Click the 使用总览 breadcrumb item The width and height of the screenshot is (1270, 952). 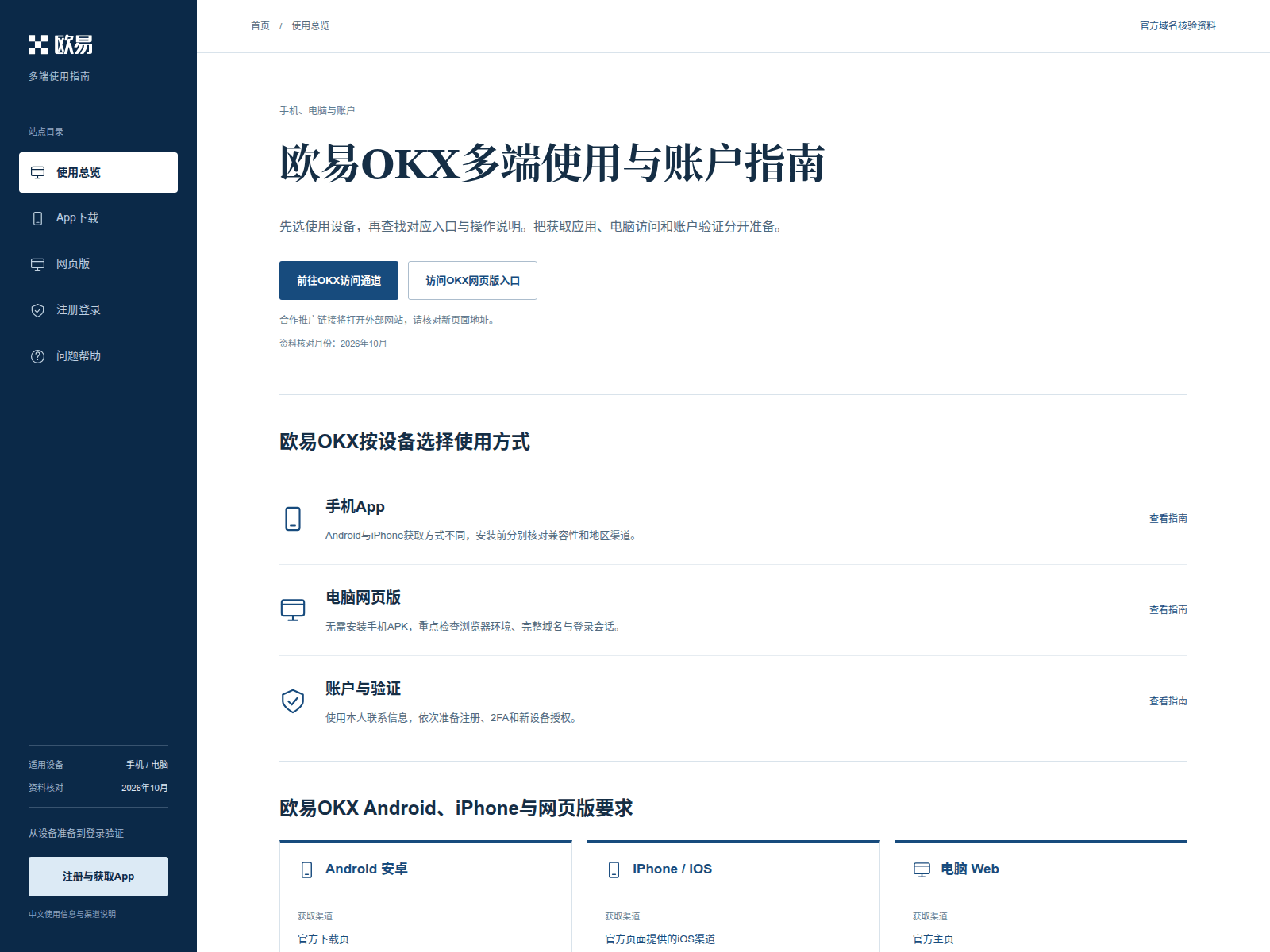click(310, 26)
